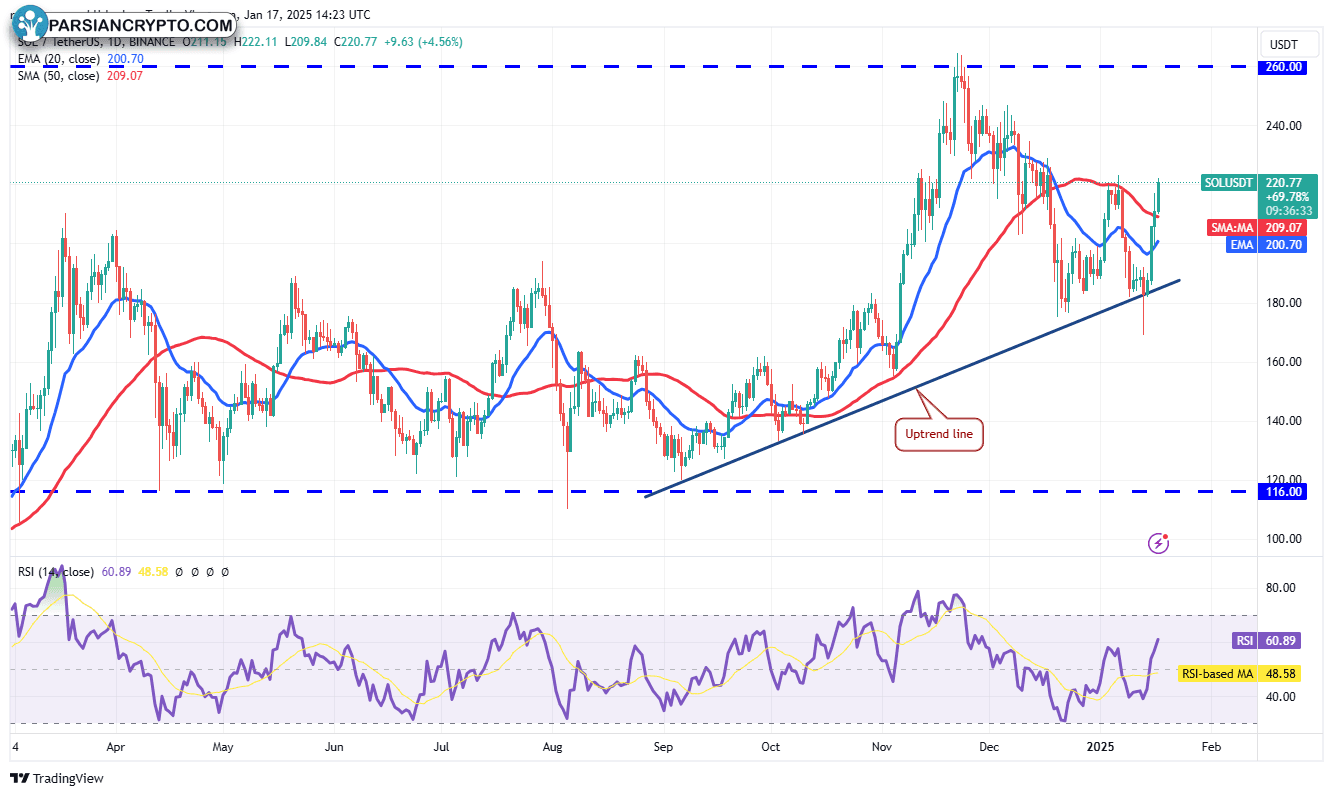Click the USDT currency label on price axis
The height and width of the screenshot is (796, 1333).
[x=1283, y=45]
